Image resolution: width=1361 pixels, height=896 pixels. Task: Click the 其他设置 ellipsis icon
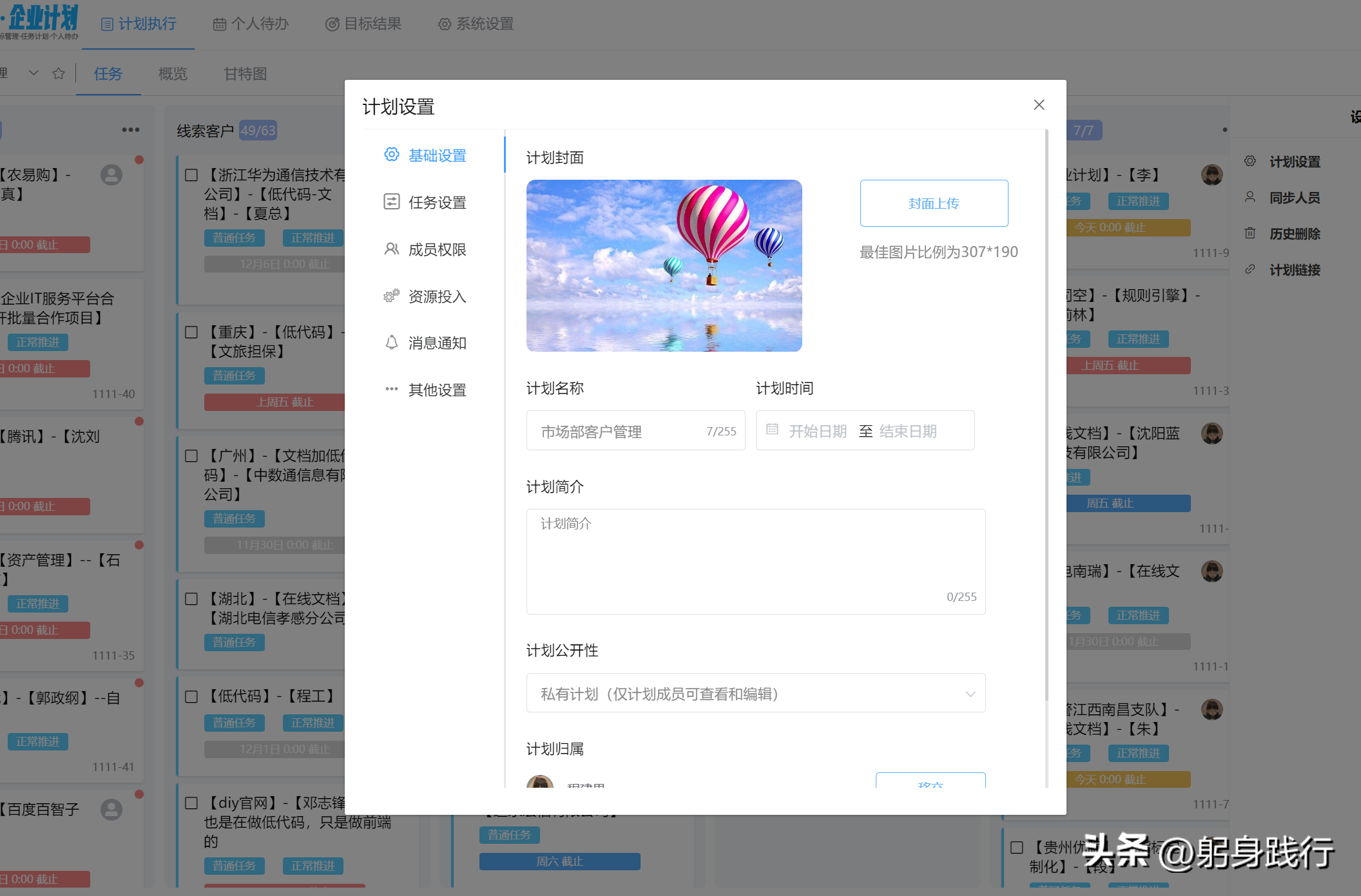pos(391,389)
